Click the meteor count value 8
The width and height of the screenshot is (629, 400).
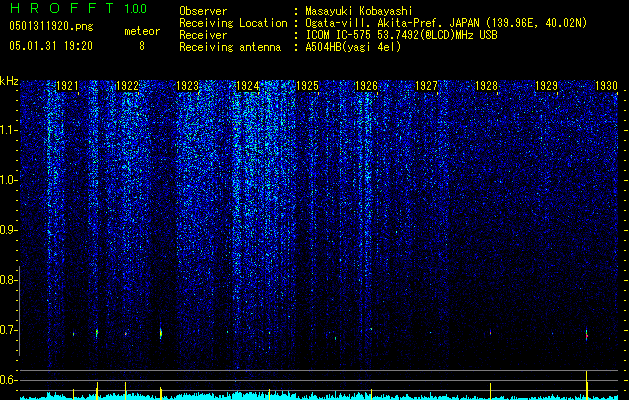point(142,46)
